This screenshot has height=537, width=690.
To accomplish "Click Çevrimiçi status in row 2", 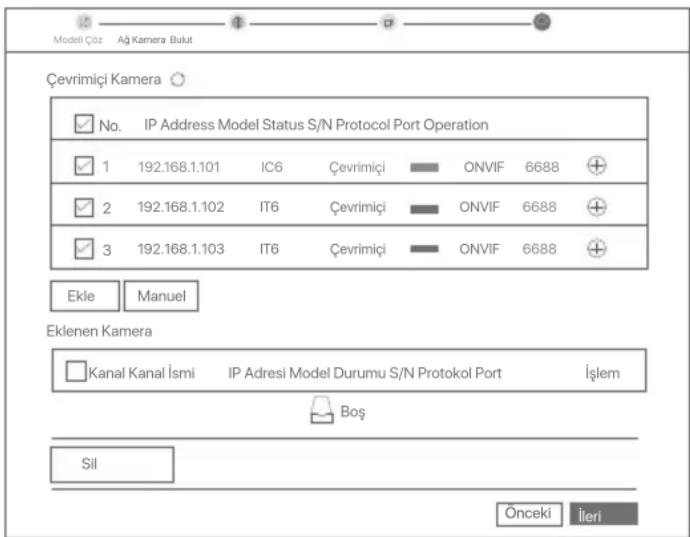I will coord(357,207).
